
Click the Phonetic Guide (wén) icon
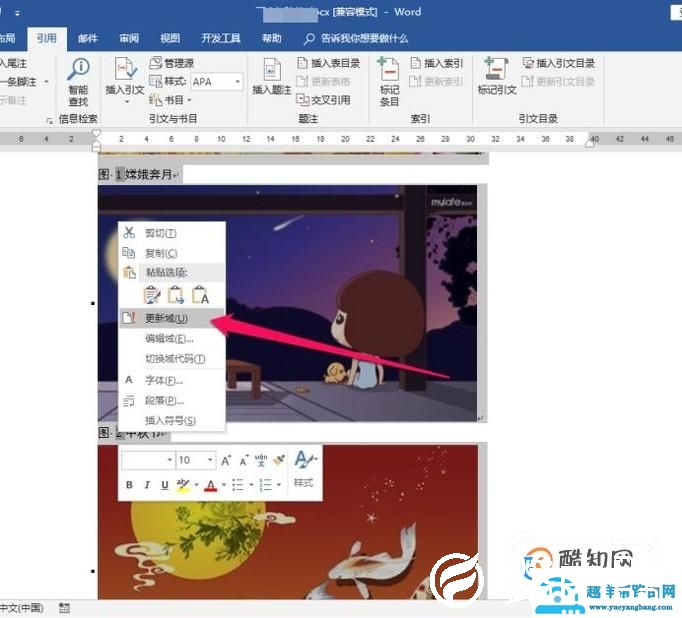261,460
